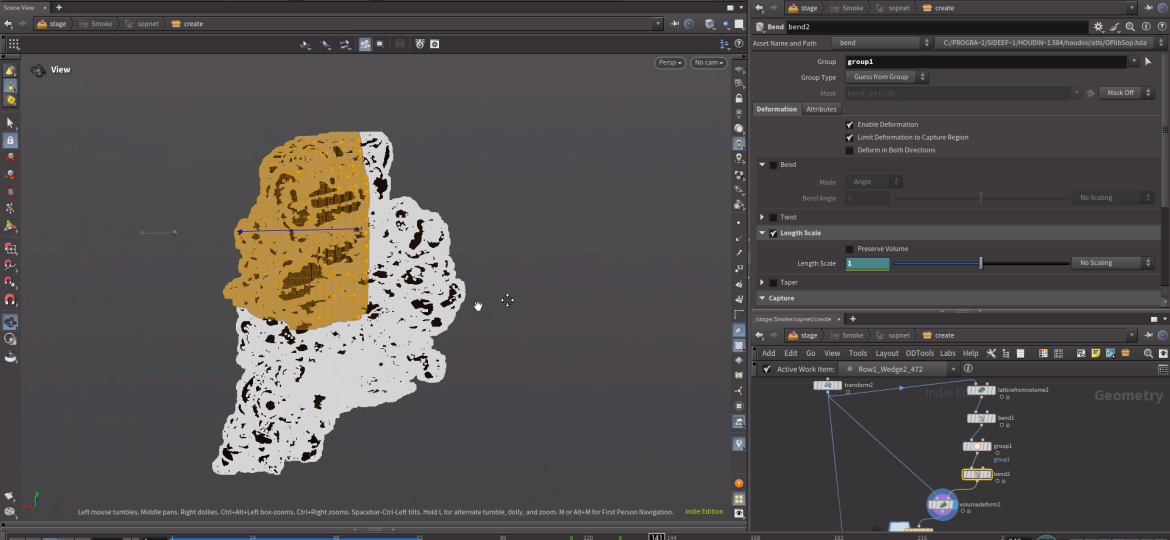
Task: Open the Persp viewport dropdown
Action: coord(670,63)
